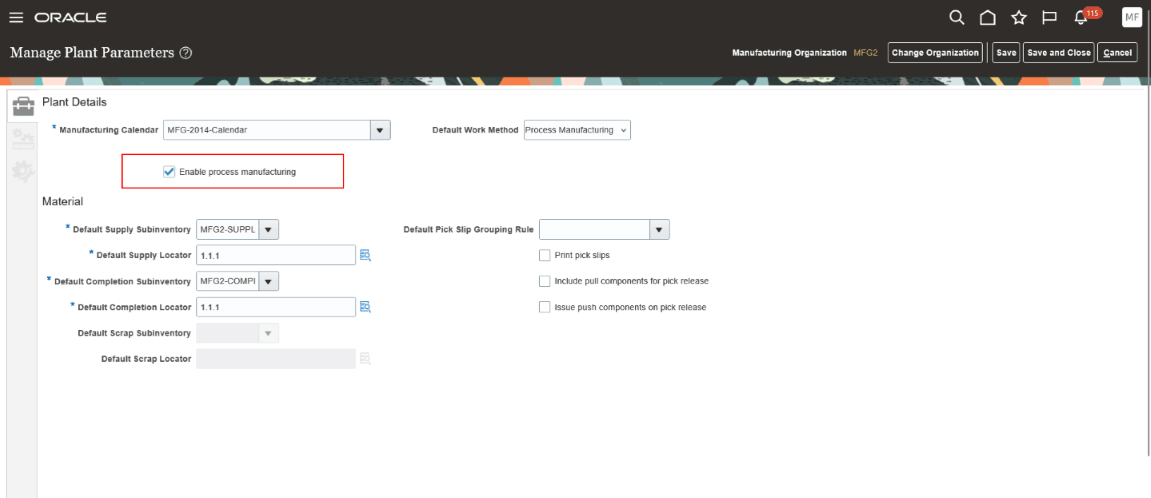
Task: Open the search icon in header
Action: pyautogui.click(x=956, y=17)
